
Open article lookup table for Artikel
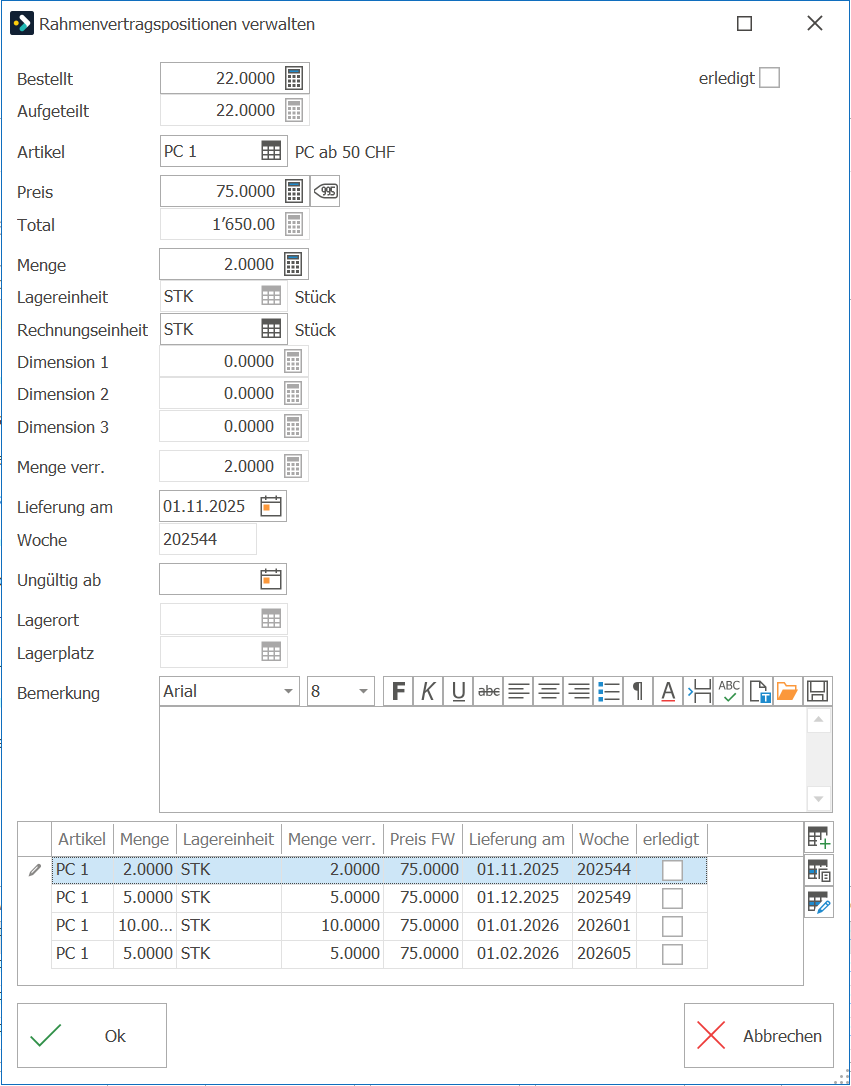tap(271, 151)
